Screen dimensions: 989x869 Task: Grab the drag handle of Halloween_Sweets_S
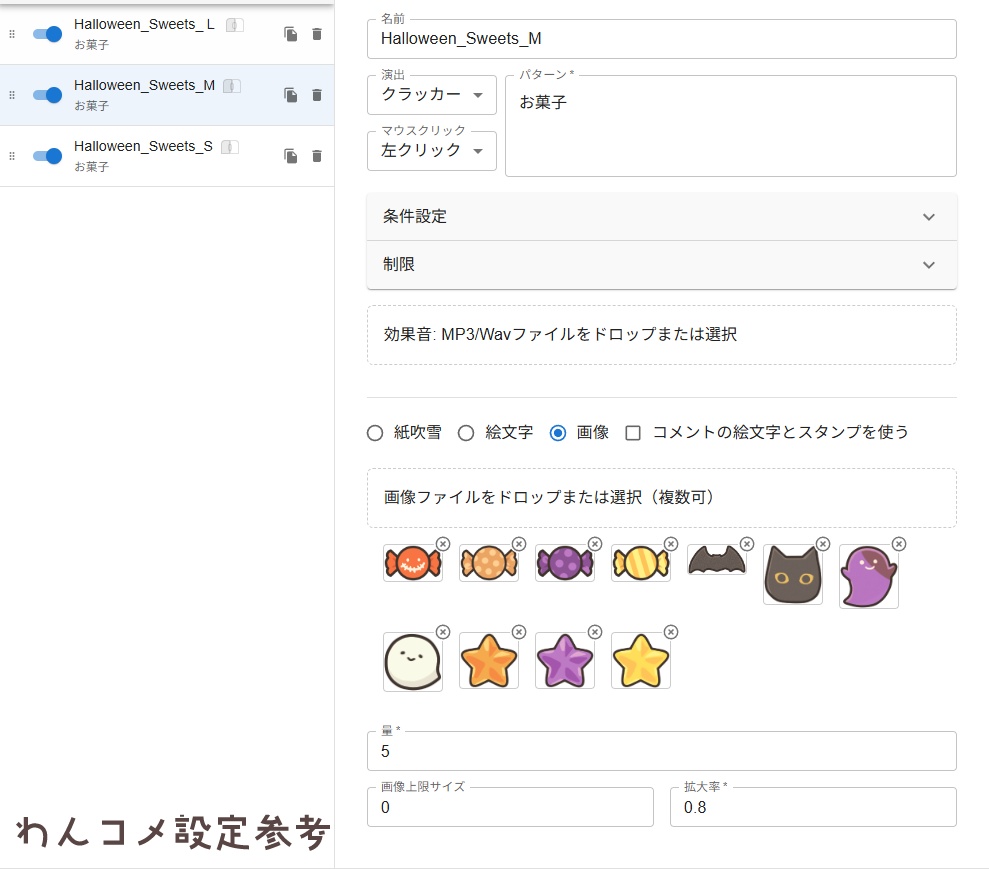(x=12, y=156)
